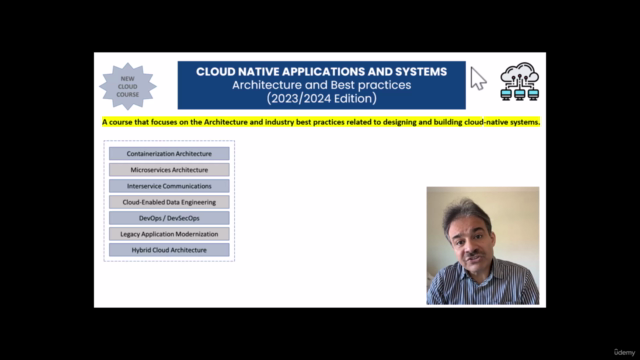Click the cloud network icon on slide
The height and width of the screenshot is (360, 640).
[520, 82]
